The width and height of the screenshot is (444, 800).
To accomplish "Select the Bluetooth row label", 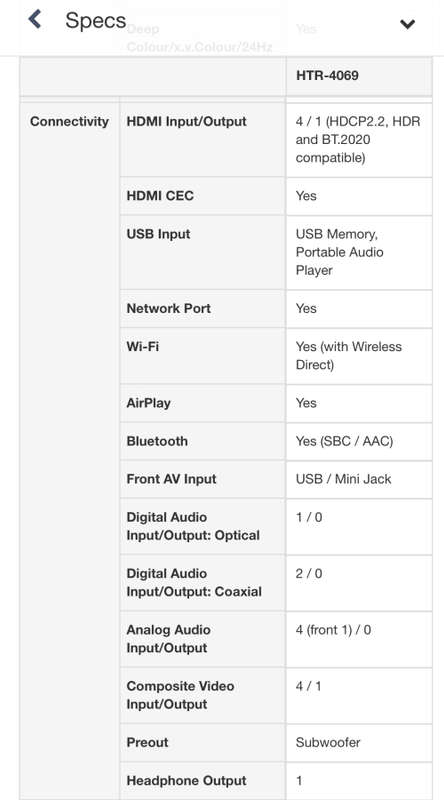I will pyautogui.click(x=157, y=441).
